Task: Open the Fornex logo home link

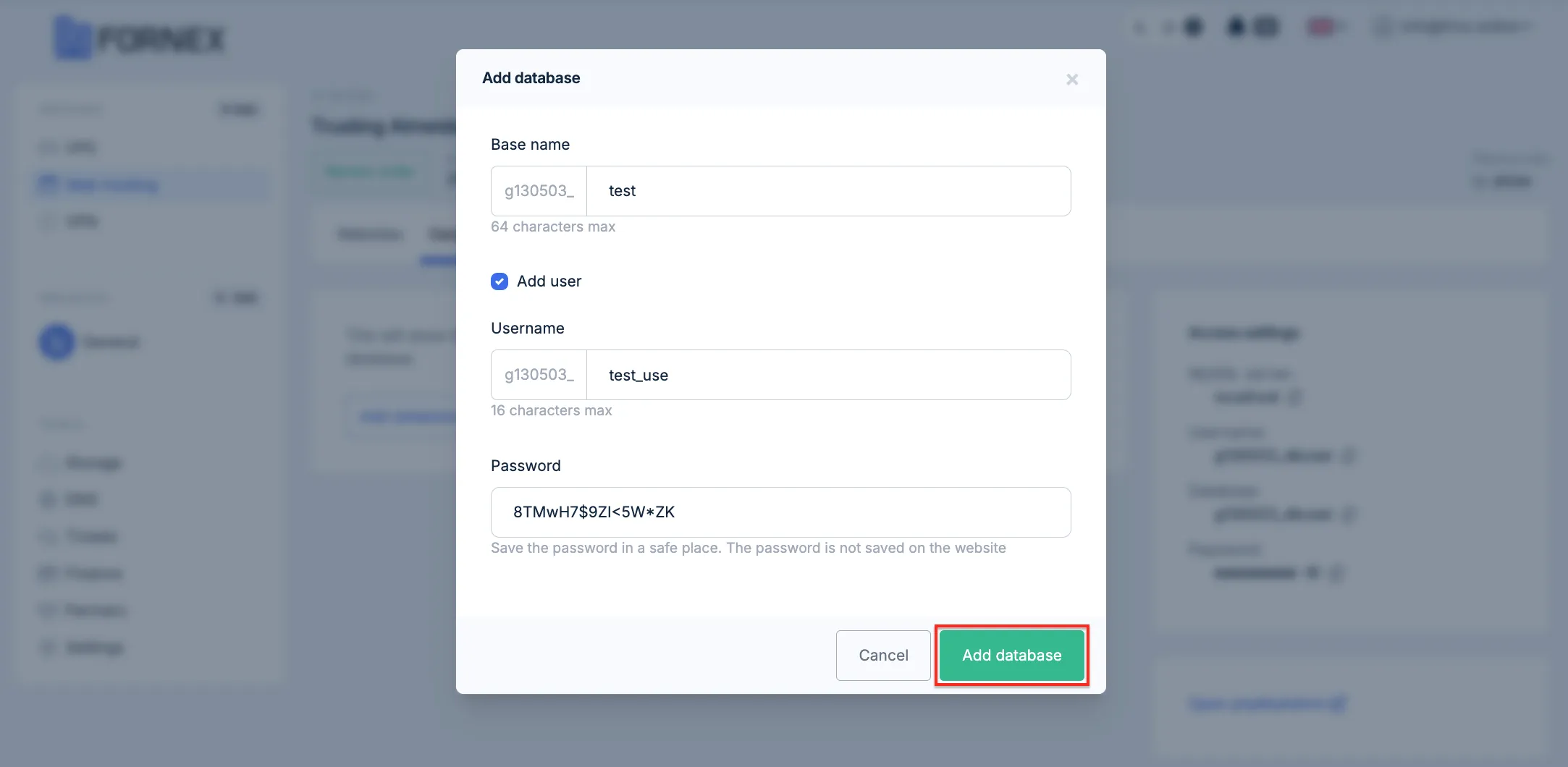Action: click(x=140, y=38)
